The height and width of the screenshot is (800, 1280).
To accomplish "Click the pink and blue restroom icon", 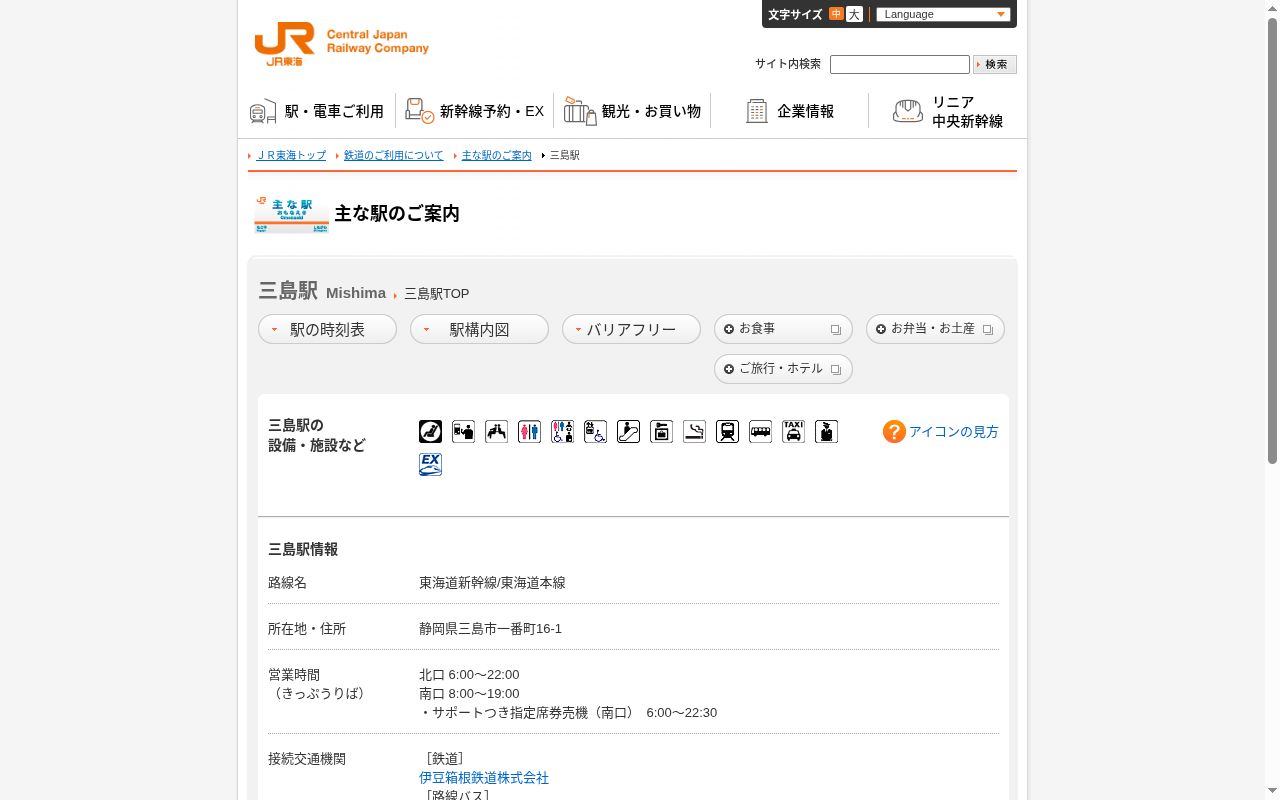I will click(529, 431).
